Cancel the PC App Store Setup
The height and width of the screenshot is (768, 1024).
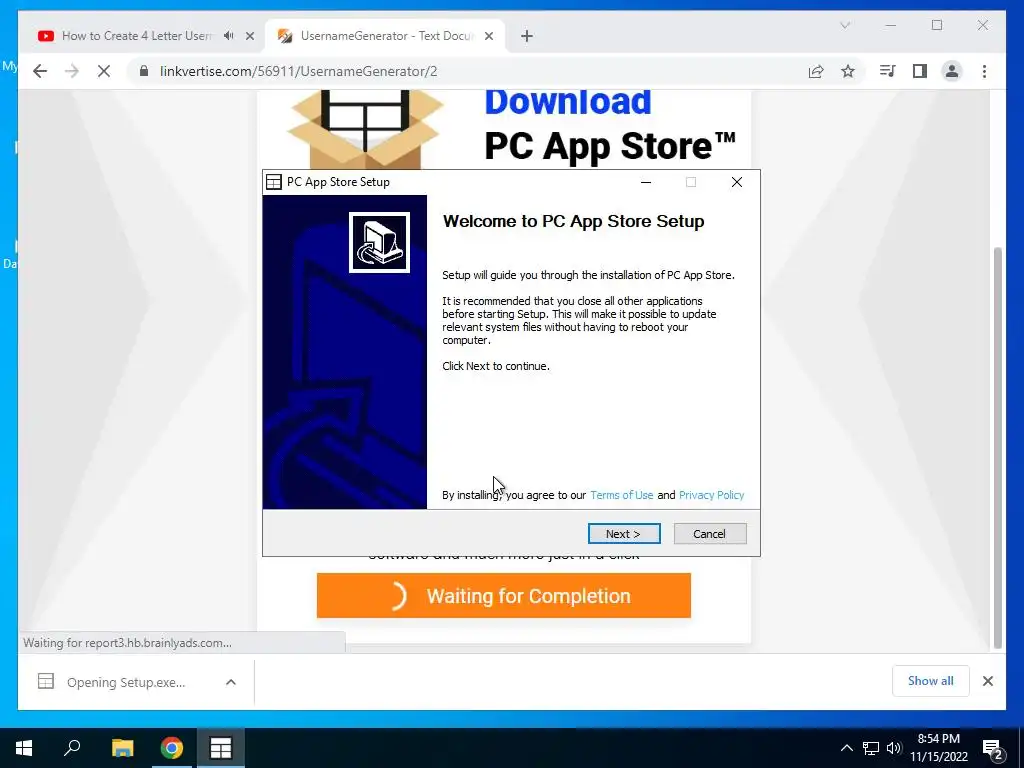click(x=710, y=534)
